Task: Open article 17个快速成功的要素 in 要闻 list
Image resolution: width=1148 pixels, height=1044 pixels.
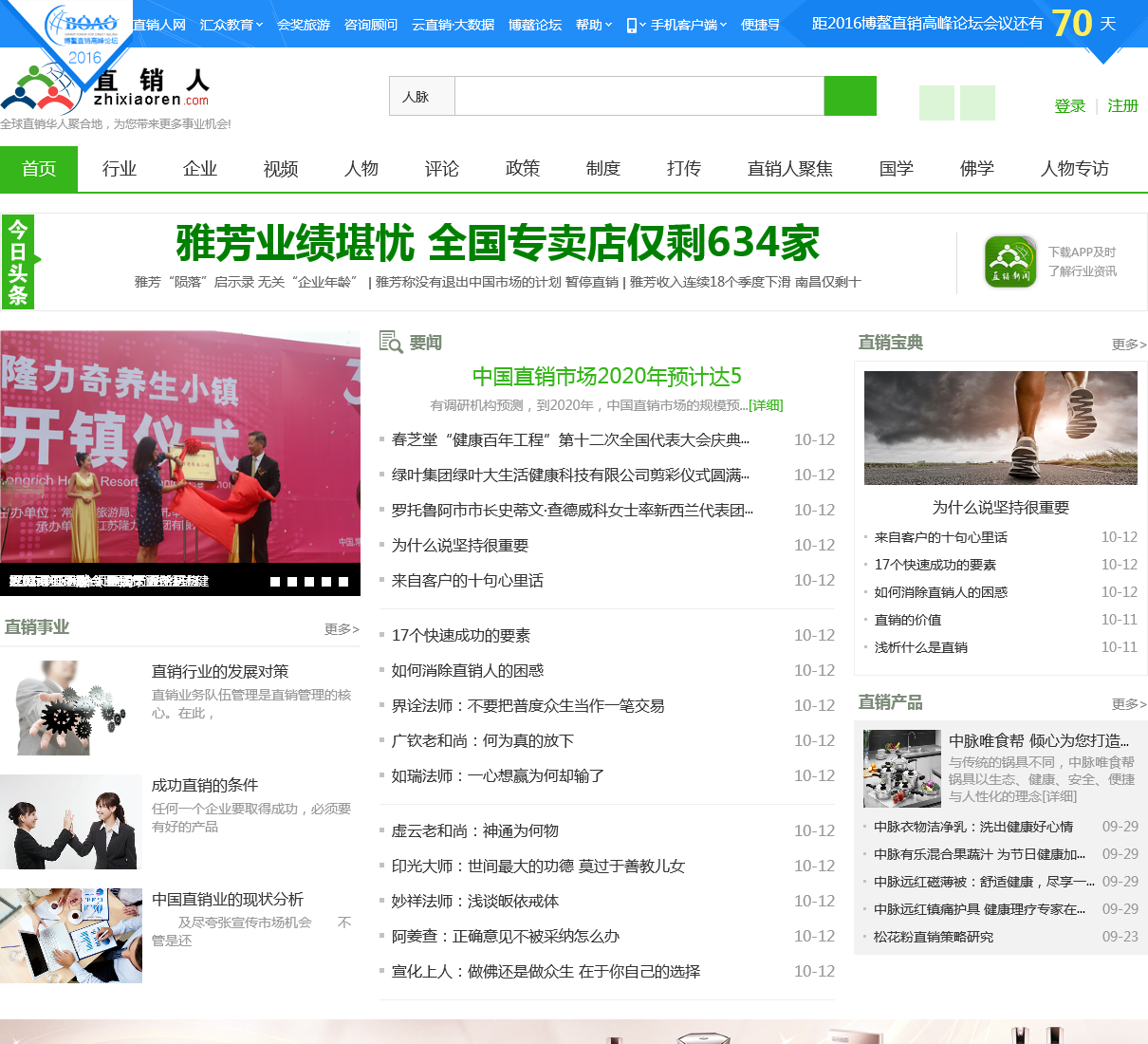Action: 461,635
